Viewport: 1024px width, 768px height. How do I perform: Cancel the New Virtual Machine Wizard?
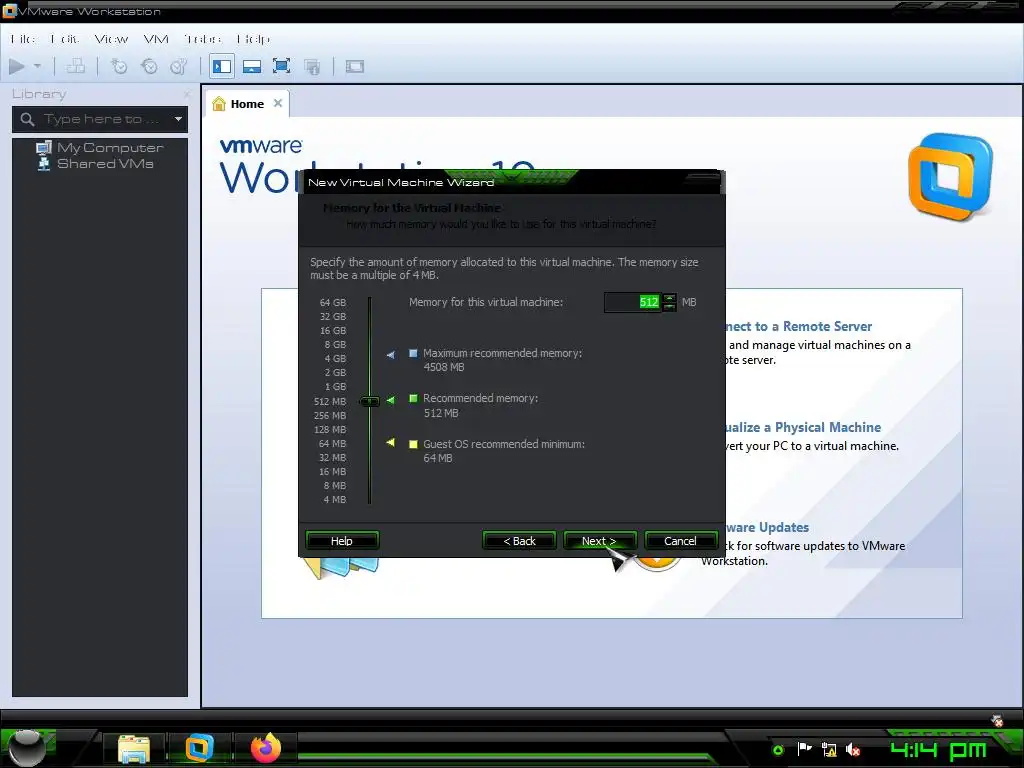(680, 541)
